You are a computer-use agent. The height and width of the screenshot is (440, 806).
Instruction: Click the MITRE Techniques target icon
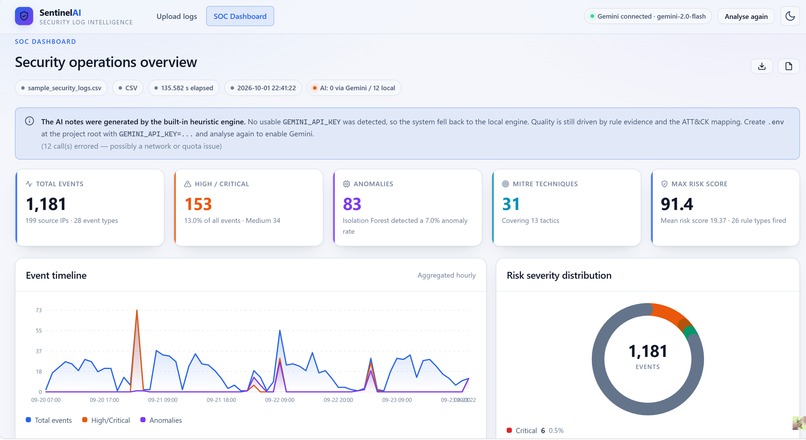[505, 184]
